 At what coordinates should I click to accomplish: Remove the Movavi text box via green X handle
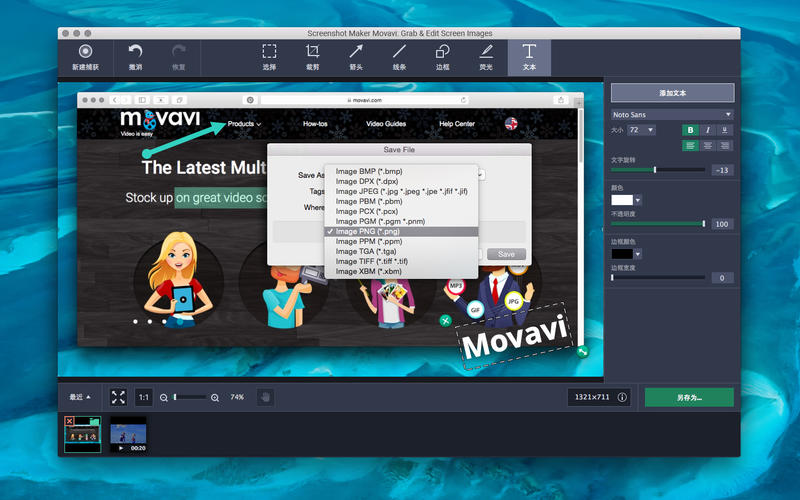(445, 320)
